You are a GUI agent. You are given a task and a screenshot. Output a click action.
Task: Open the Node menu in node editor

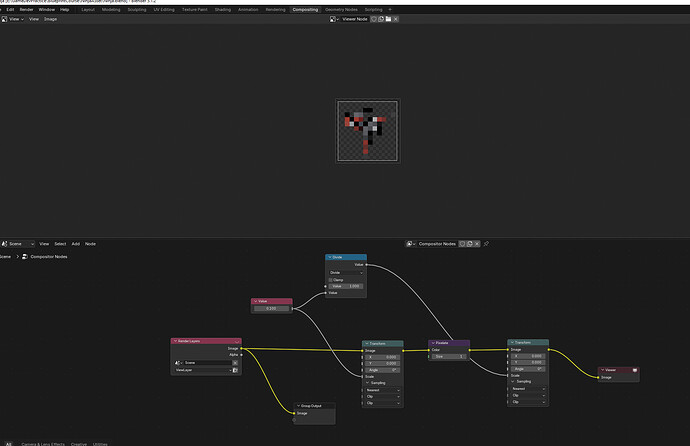90,244
